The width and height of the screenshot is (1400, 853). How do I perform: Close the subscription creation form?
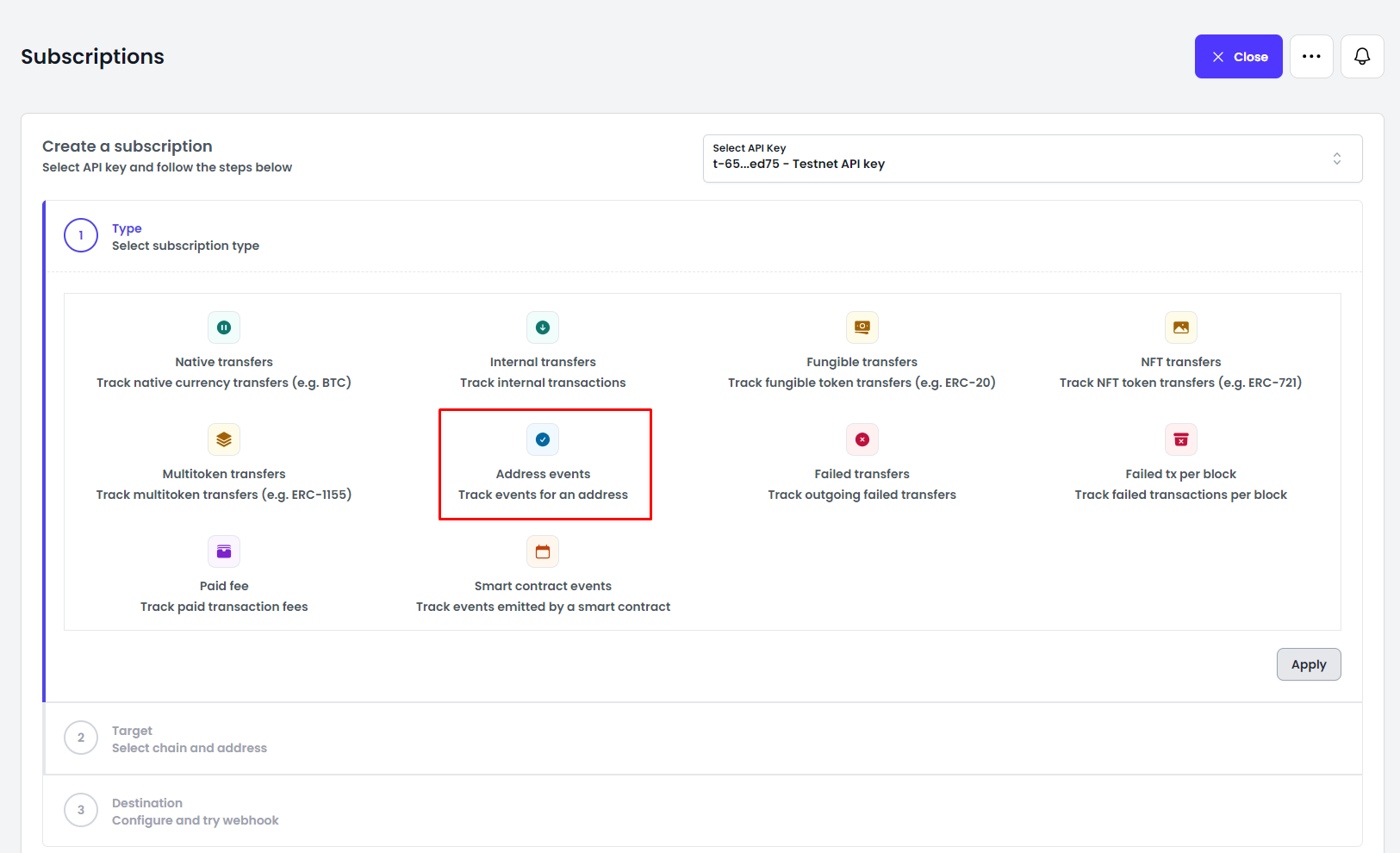pos(1238,57)
